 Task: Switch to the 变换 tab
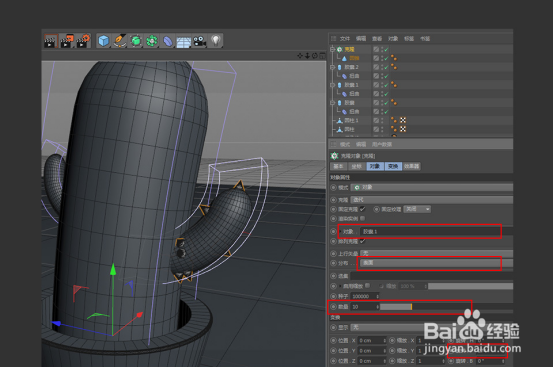point(393,166)
